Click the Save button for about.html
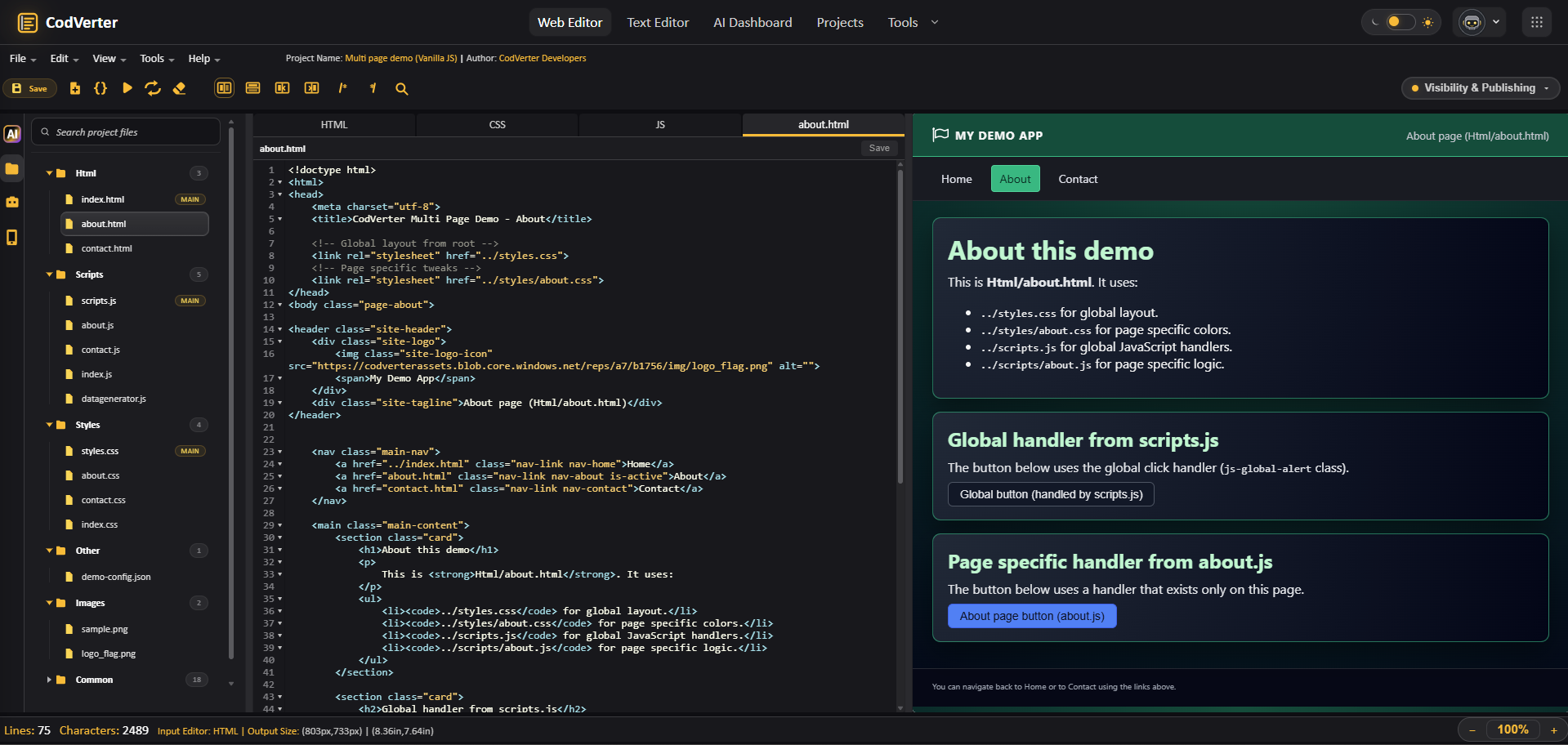This screenshot has height=745, width=1568. [879, 148]
